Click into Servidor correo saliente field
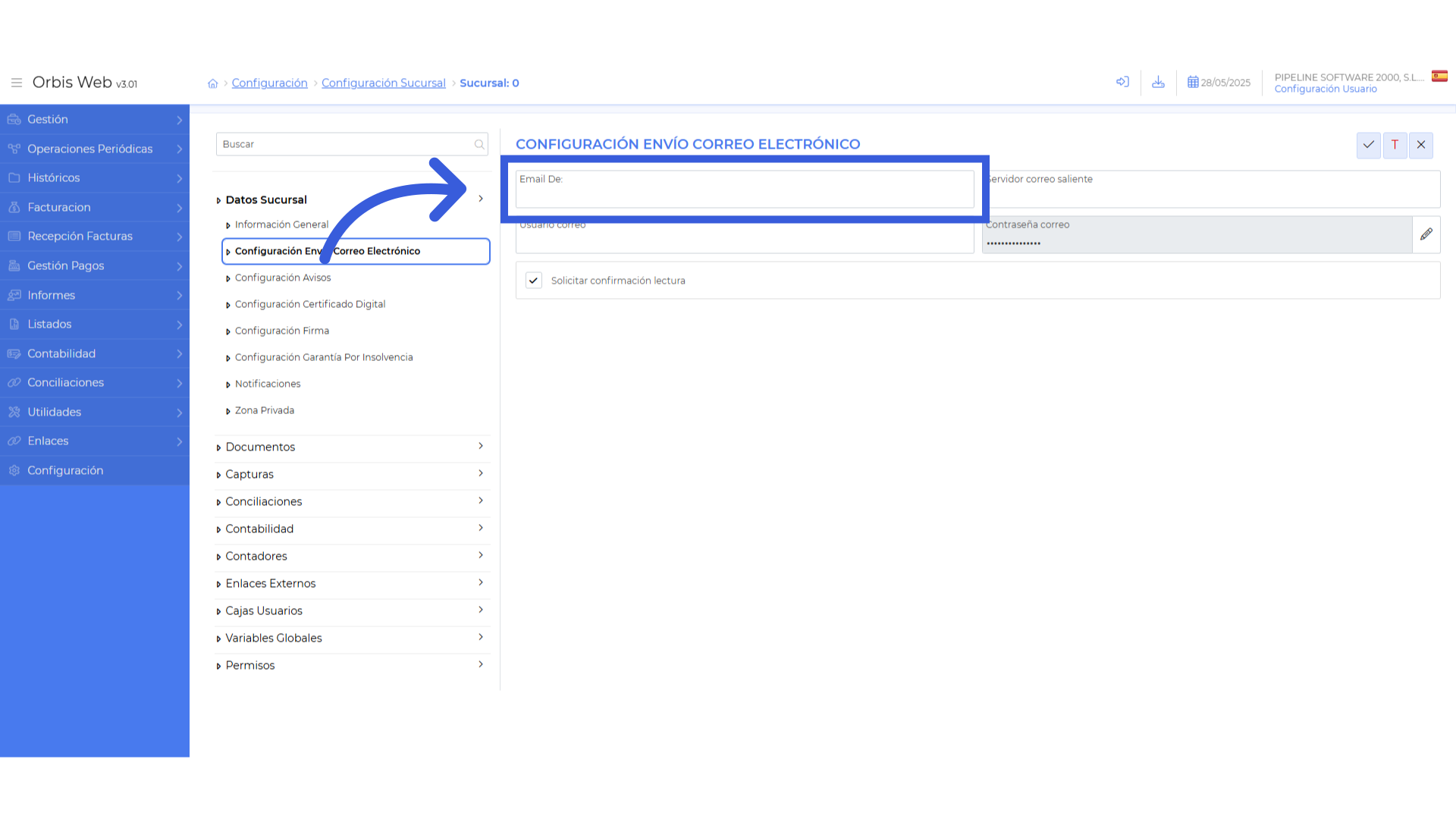Screen dimensions: 1456x819 click(x=1211, y=189)
